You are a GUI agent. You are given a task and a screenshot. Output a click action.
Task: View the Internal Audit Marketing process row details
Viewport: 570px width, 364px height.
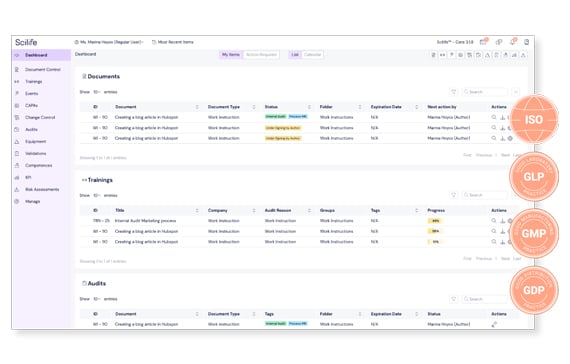click(494, 221)
